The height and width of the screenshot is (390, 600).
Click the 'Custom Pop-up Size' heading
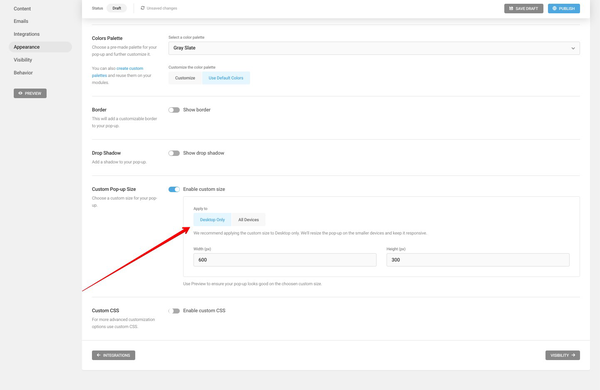(x=114, y=189)
